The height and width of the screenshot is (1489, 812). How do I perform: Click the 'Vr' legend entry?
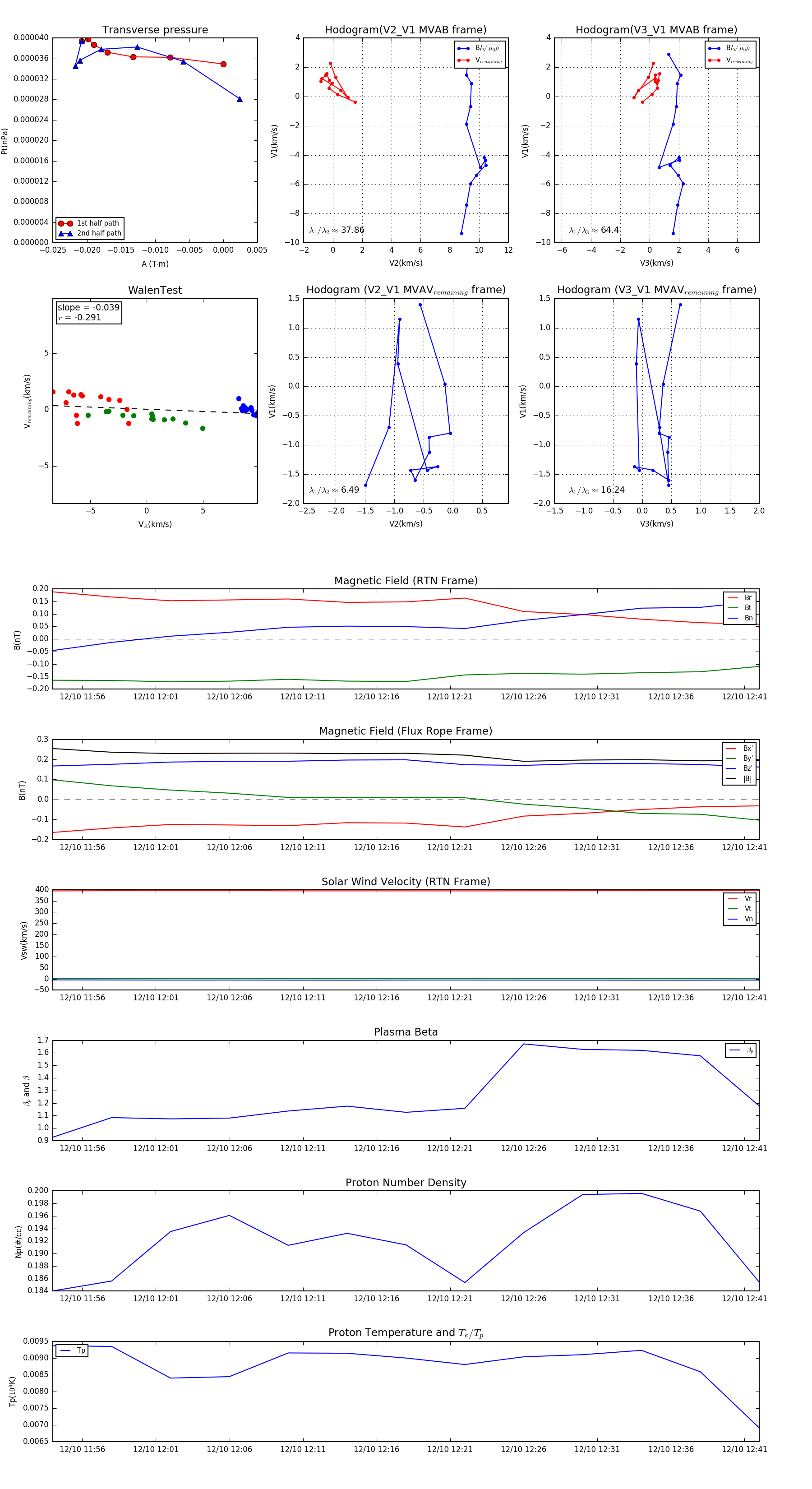(740, 899)
